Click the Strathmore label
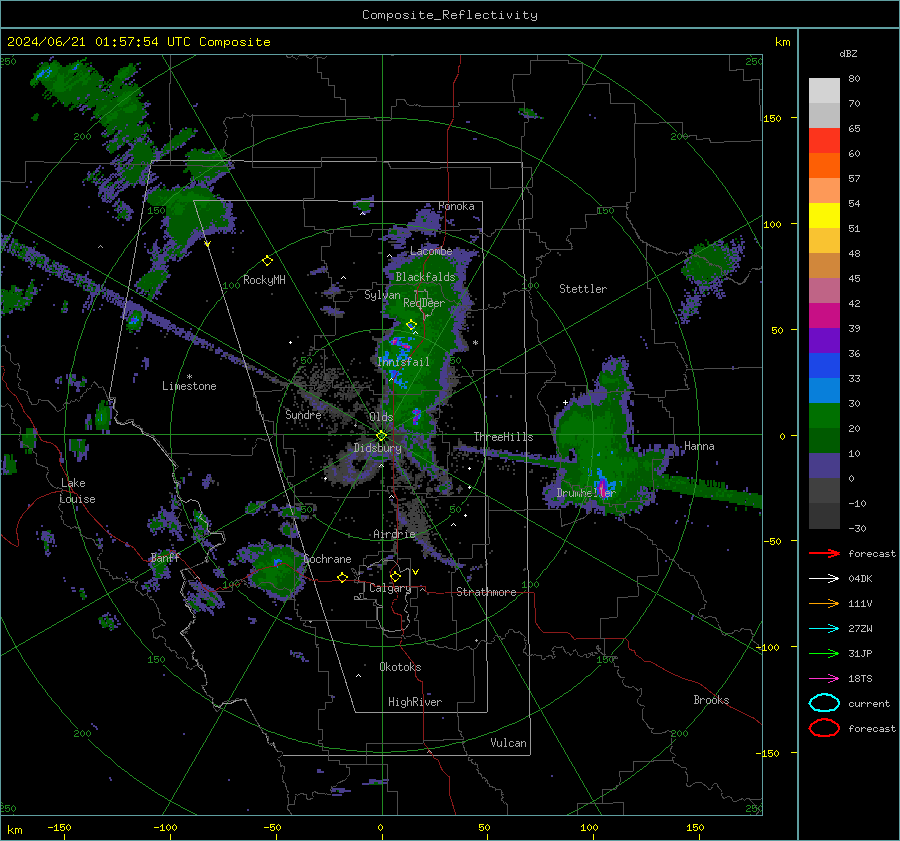The image size is (900, 841). [486, 592]
